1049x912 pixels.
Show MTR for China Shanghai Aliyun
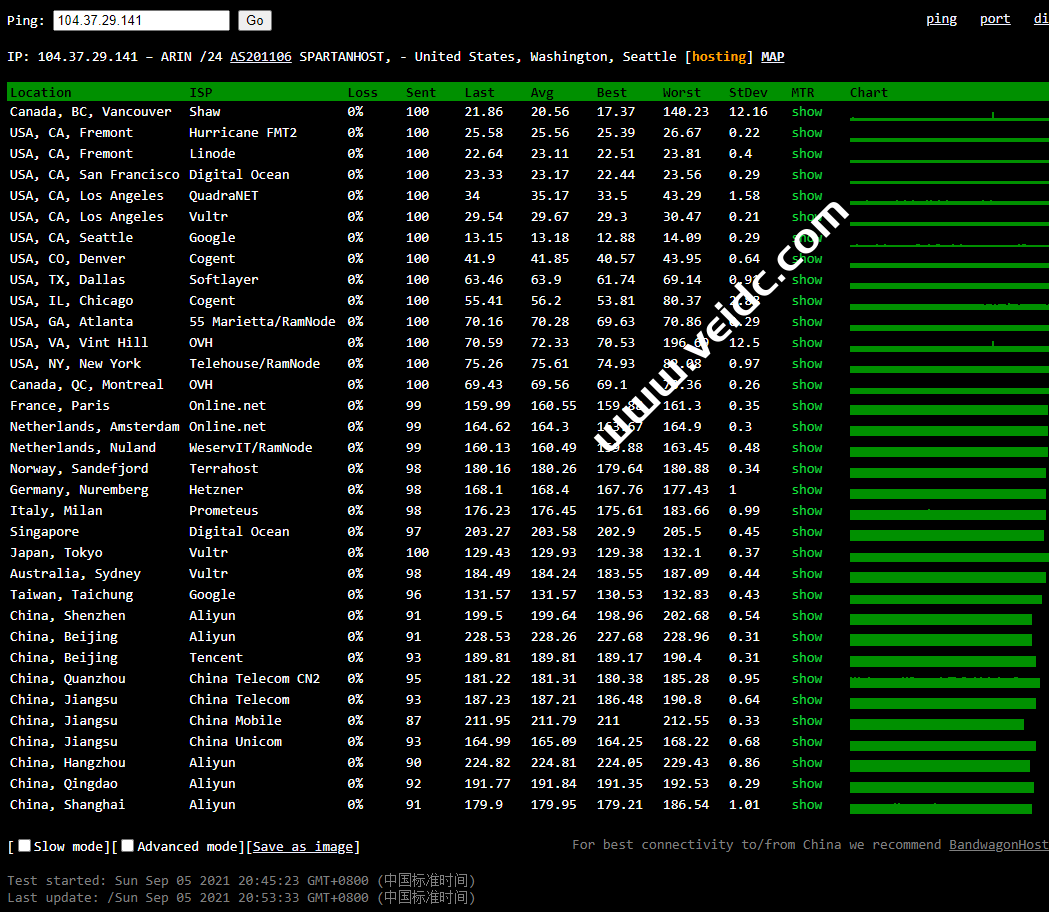coord(807,805)
